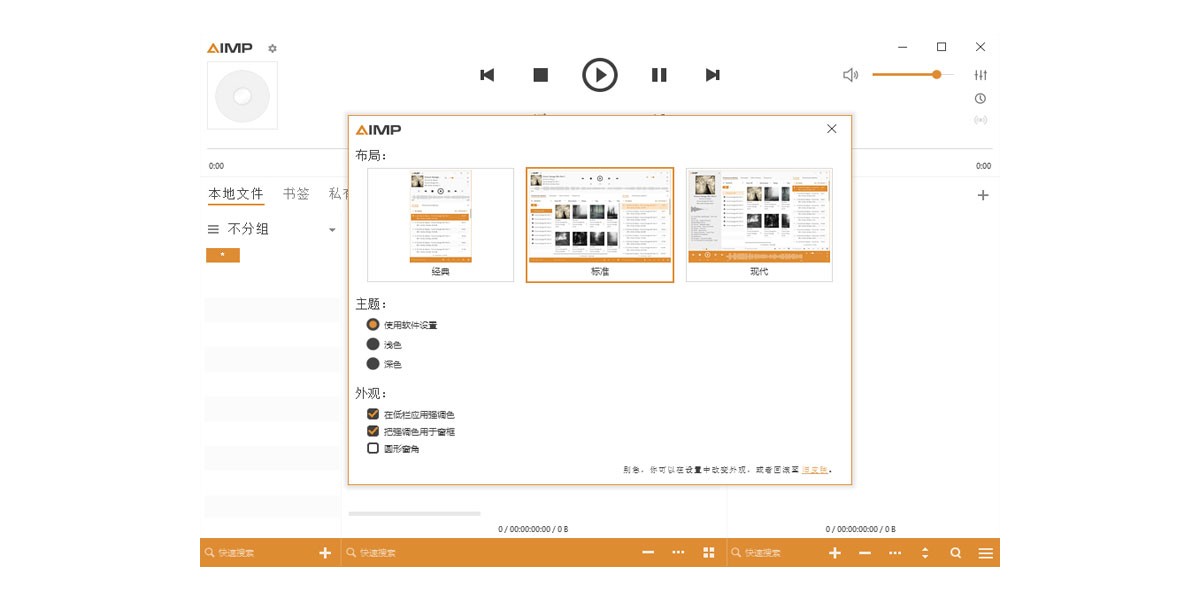Click the magnifier search icon bottom right

[955, 551]
